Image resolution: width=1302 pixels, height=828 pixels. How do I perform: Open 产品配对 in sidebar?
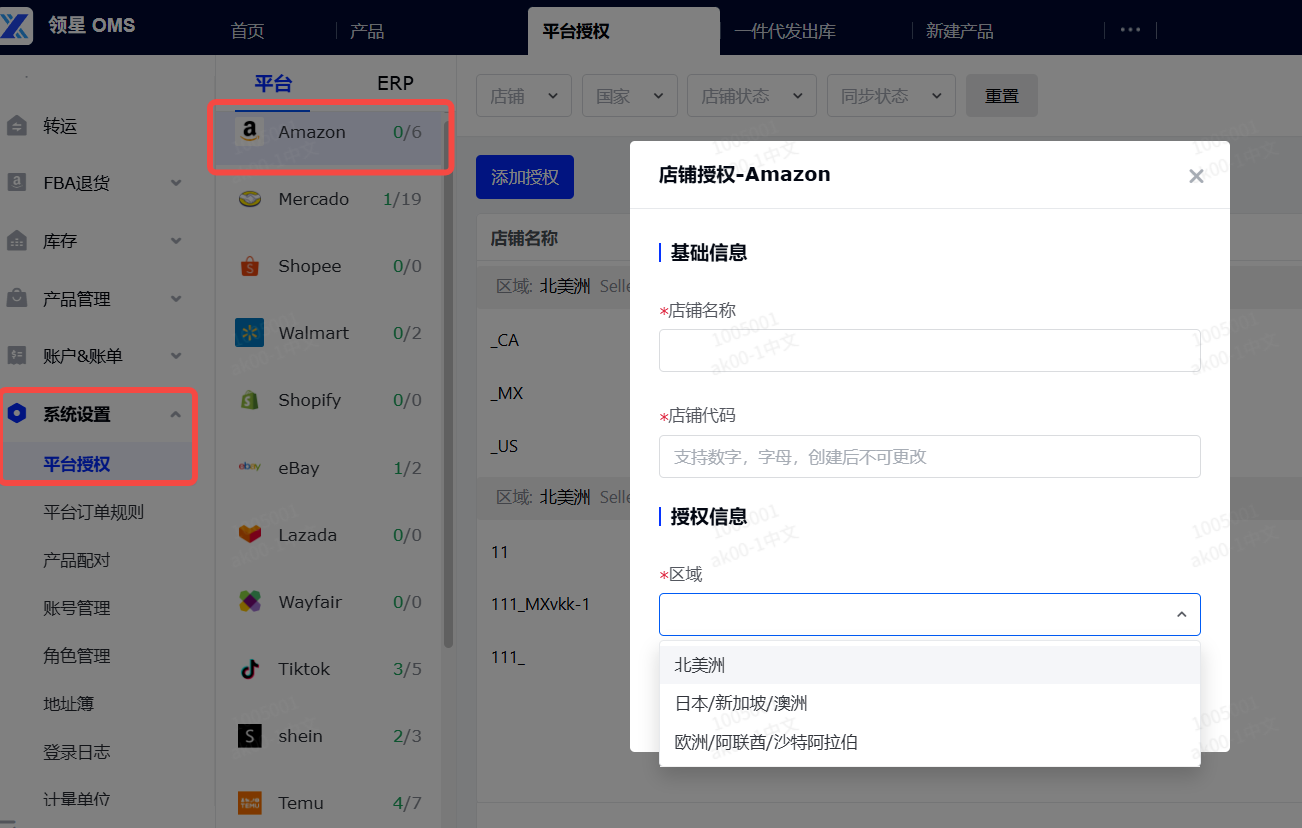click(x=77, y=560)
